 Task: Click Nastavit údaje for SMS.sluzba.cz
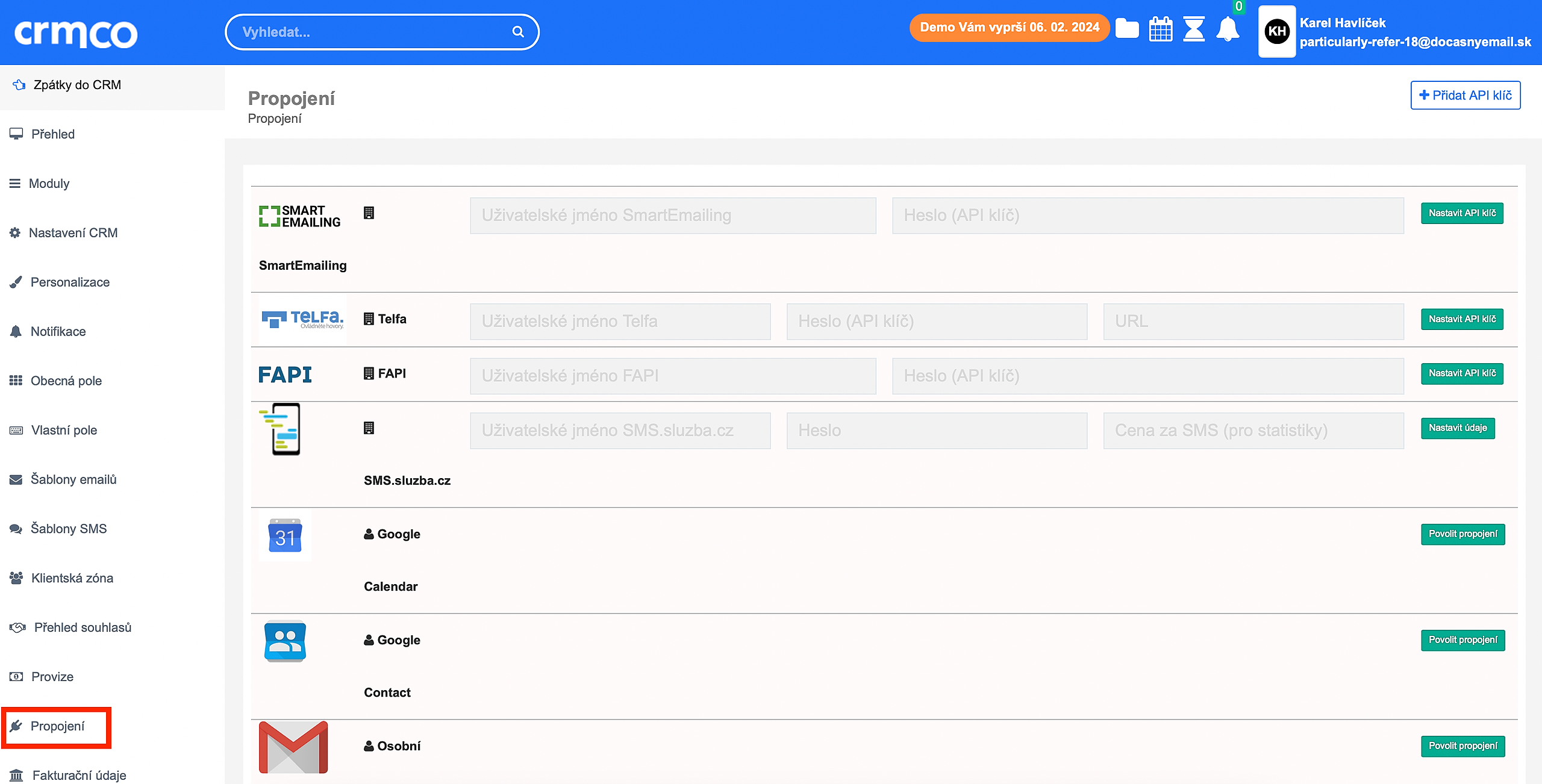tap(1458, 428)
